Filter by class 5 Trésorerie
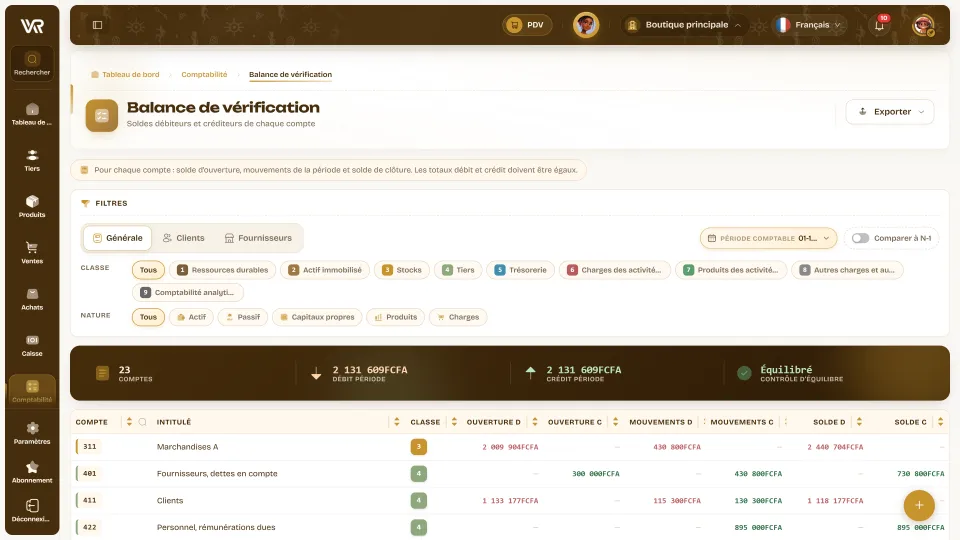This screenshot has height=540, width=960. [520, 270]
